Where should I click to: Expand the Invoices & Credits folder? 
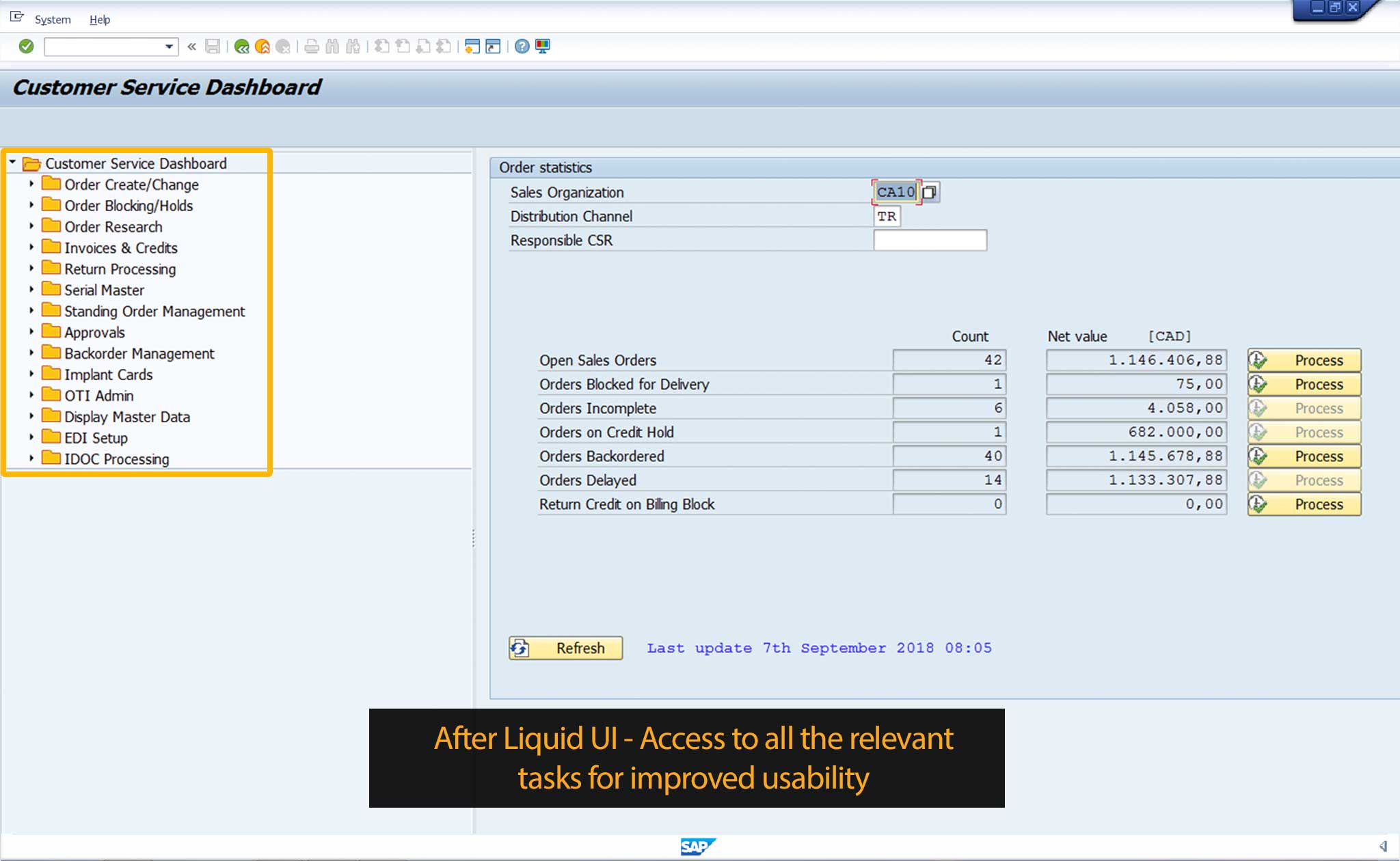[31, 247]
